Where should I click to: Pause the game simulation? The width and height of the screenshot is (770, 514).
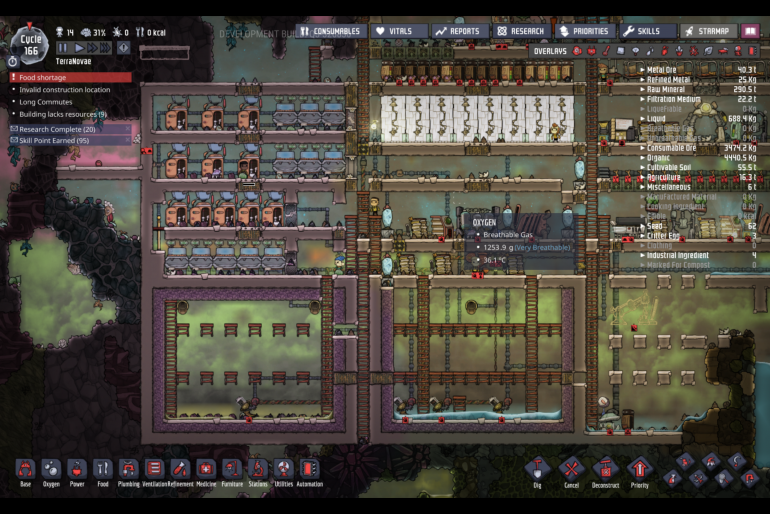click(62, 48)
